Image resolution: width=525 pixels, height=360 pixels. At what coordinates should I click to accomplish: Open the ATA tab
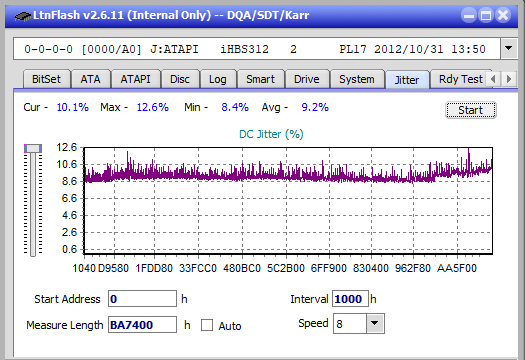(x=90, y=79)
